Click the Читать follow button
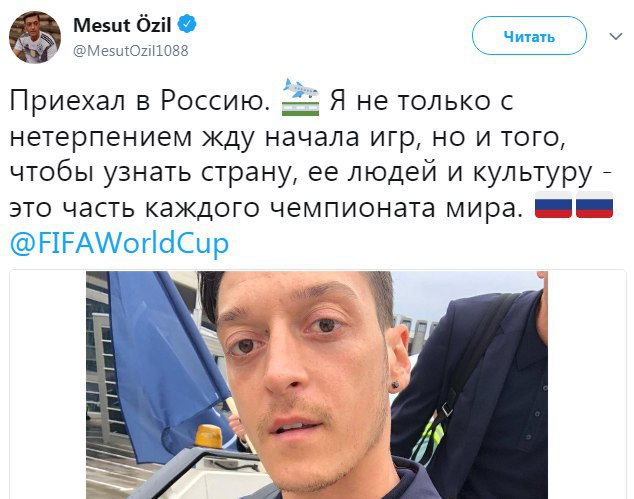The image size is (634, 499). tap(529, 36)
